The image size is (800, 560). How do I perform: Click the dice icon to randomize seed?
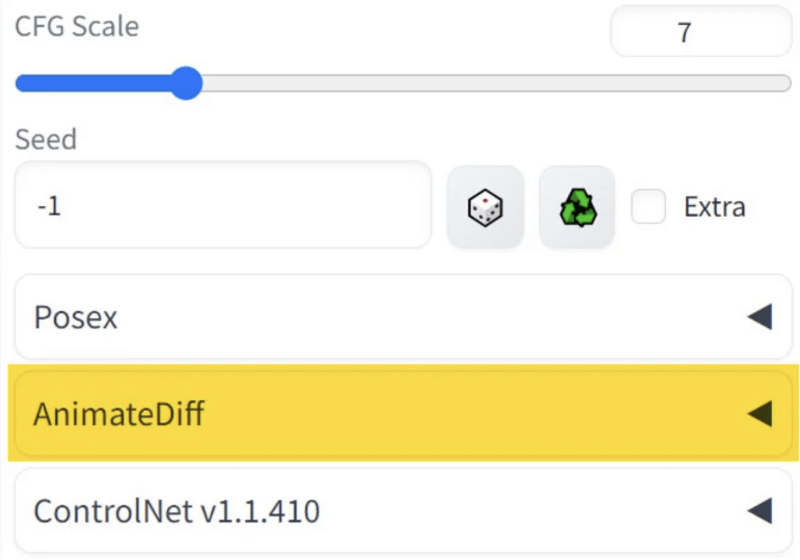[485, 207]
